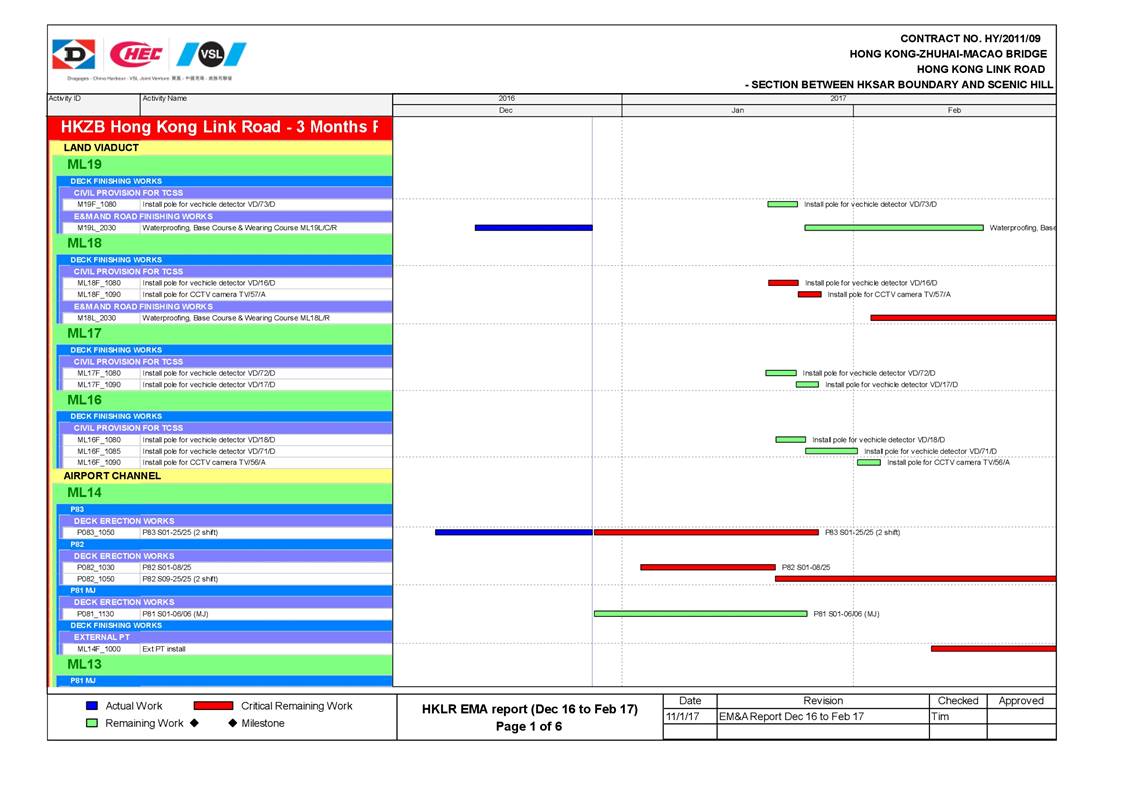Click the red bar for M18L_2030 waterproofing
The image size is (1123, 793).
963,318
